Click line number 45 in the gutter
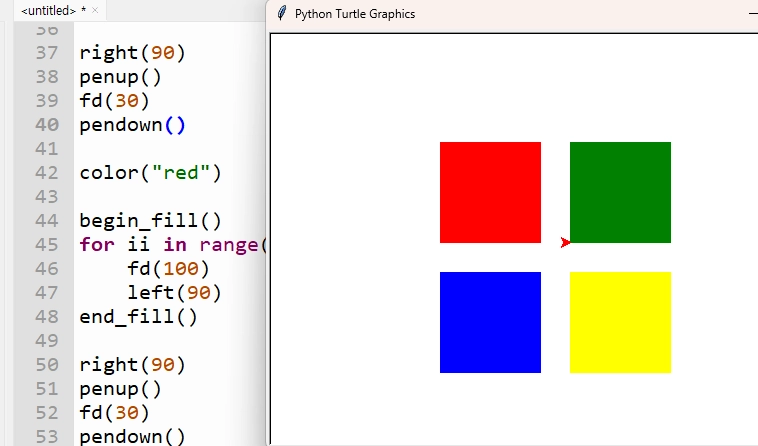Screen dimensions: 758x446 pos(47,245)
